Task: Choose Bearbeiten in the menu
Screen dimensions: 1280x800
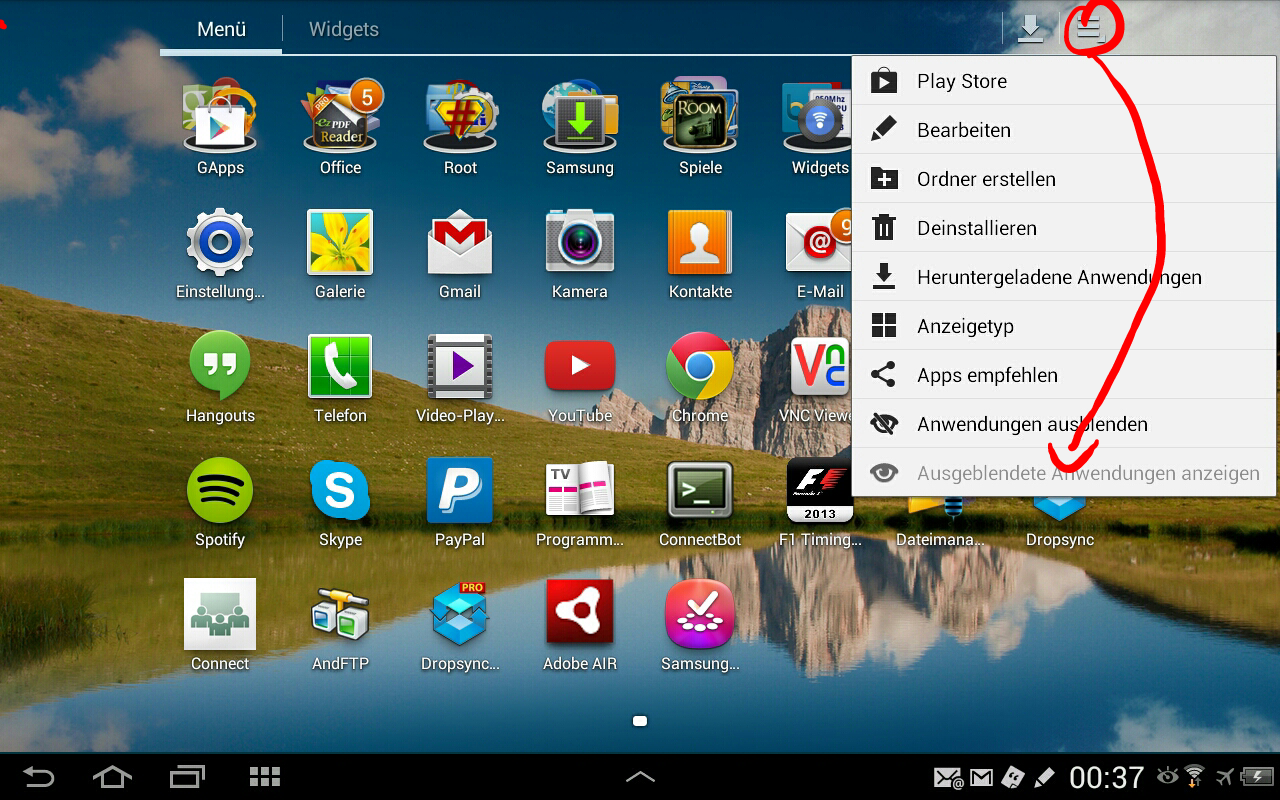Action: click(x=1064, y=130)
